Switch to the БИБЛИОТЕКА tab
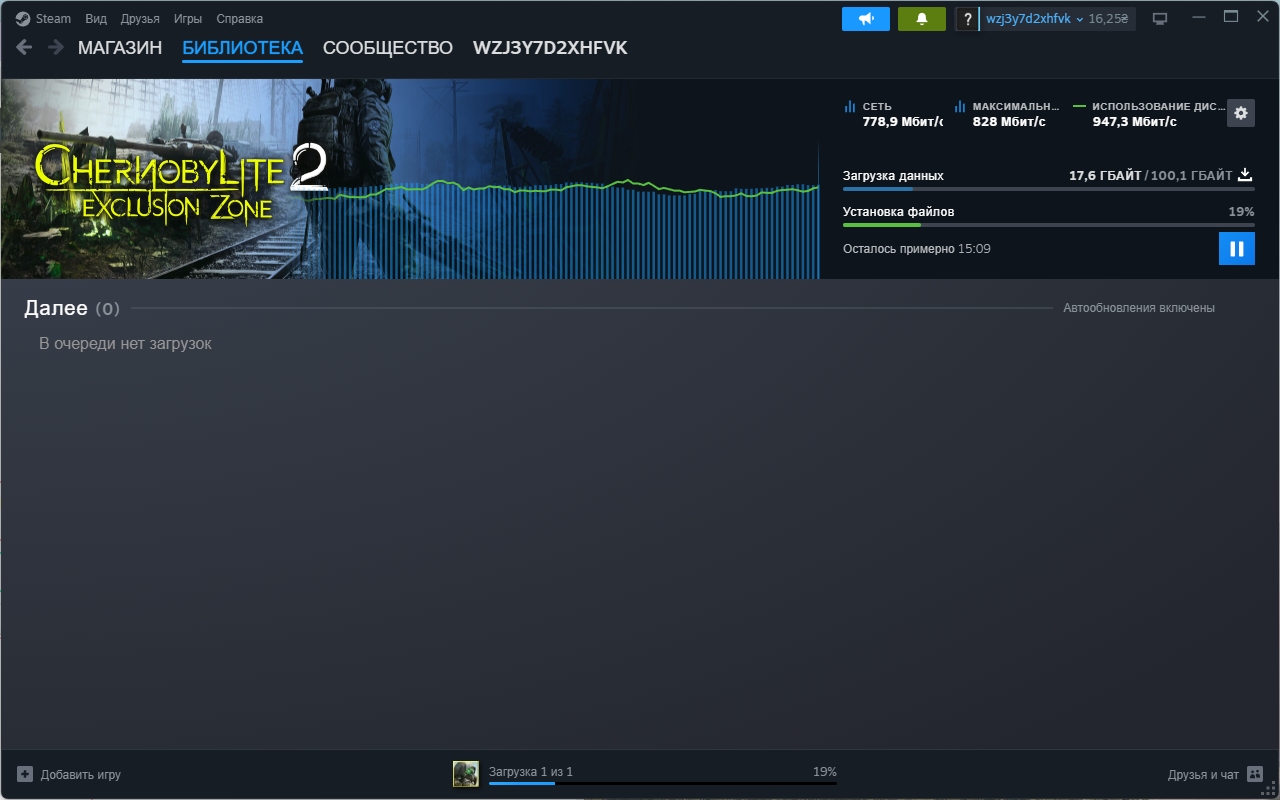1280x800 pixels. (242, 48)
